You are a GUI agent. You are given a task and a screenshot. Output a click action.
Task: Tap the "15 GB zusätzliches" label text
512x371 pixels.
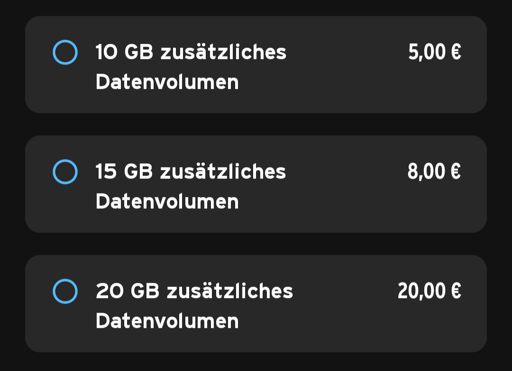(x=191, y=172)
